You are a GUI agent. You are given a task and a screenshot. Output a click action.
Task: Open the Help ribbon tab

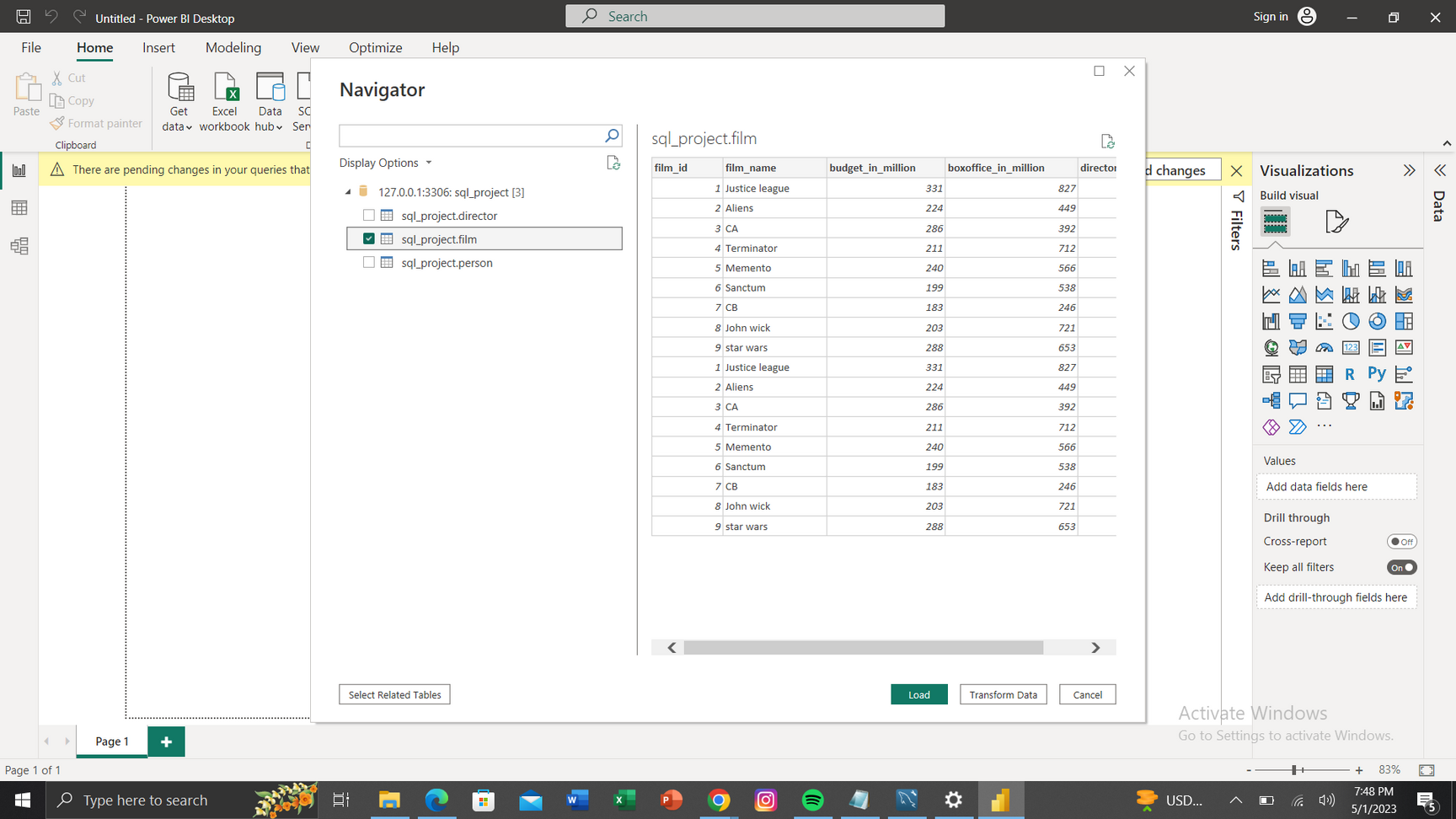click(445, 47)
